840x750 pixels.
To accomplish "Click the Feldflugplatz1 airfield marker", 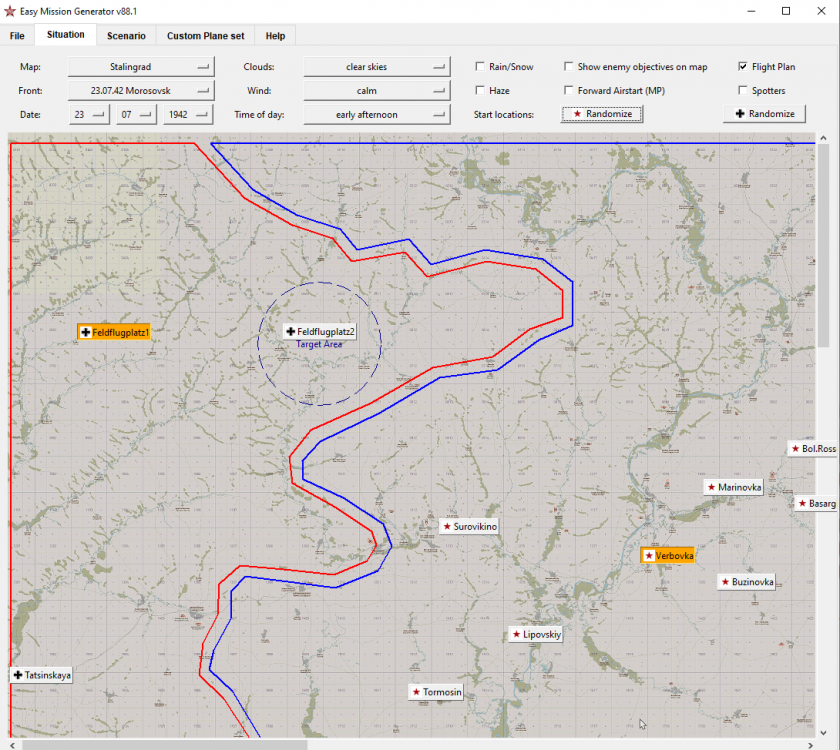I will (x=114, y=332).
